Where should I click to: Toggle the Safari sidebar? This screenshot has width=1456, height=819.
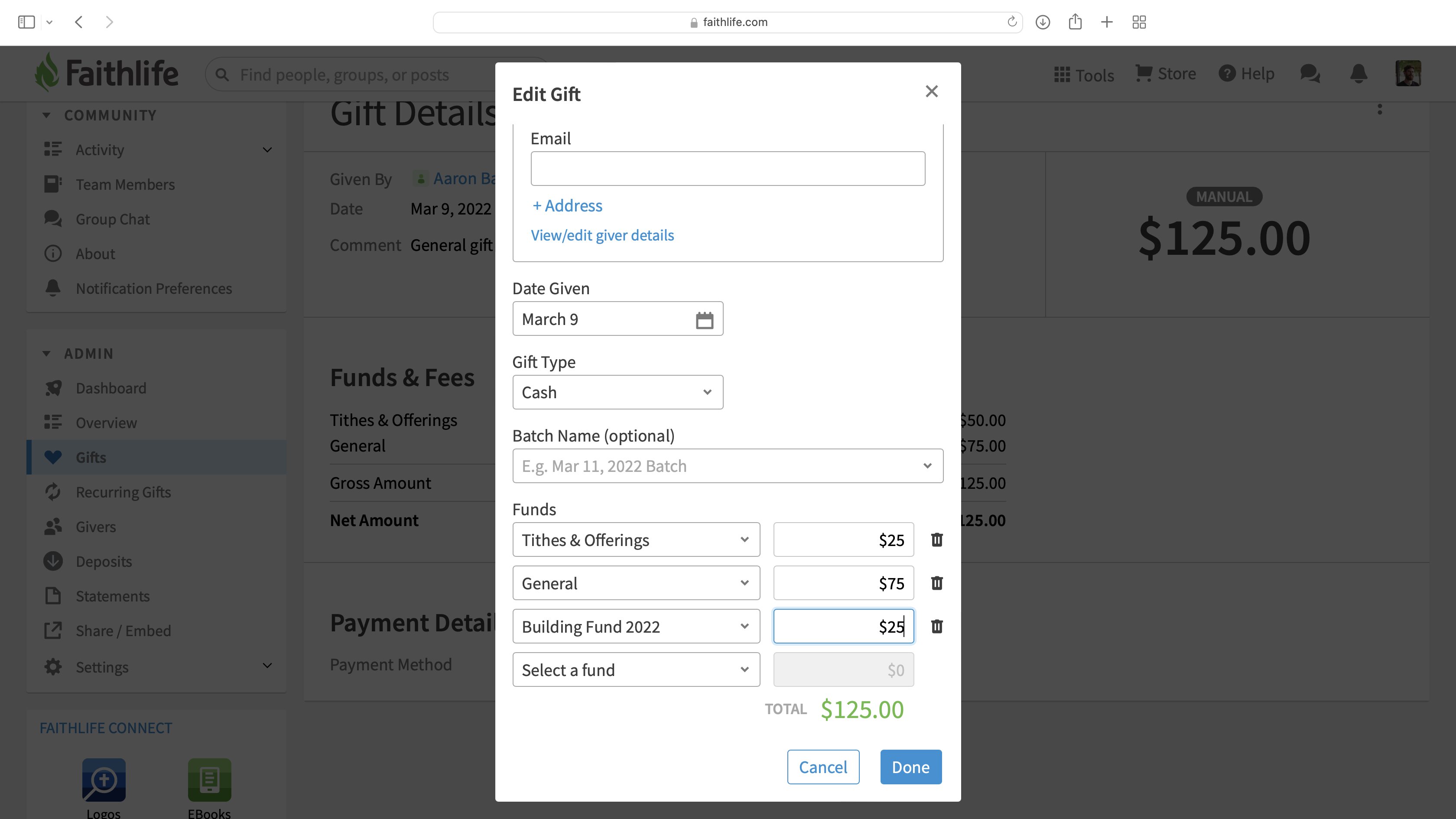[26, 22]
